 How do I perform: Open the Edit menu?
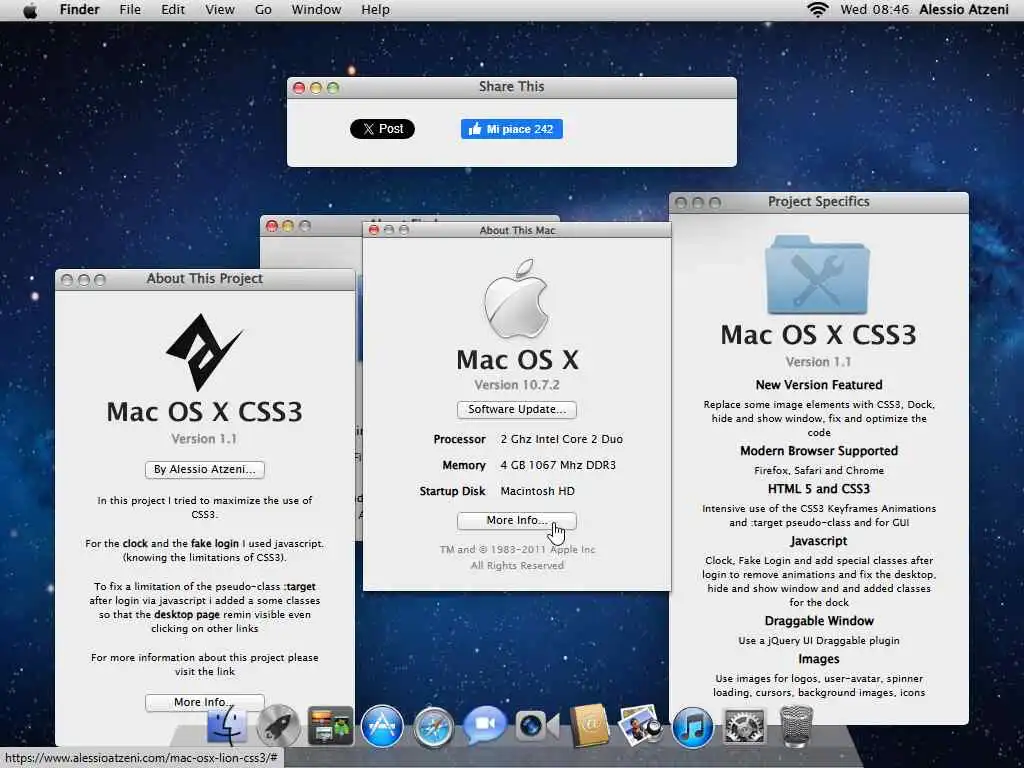173,10
